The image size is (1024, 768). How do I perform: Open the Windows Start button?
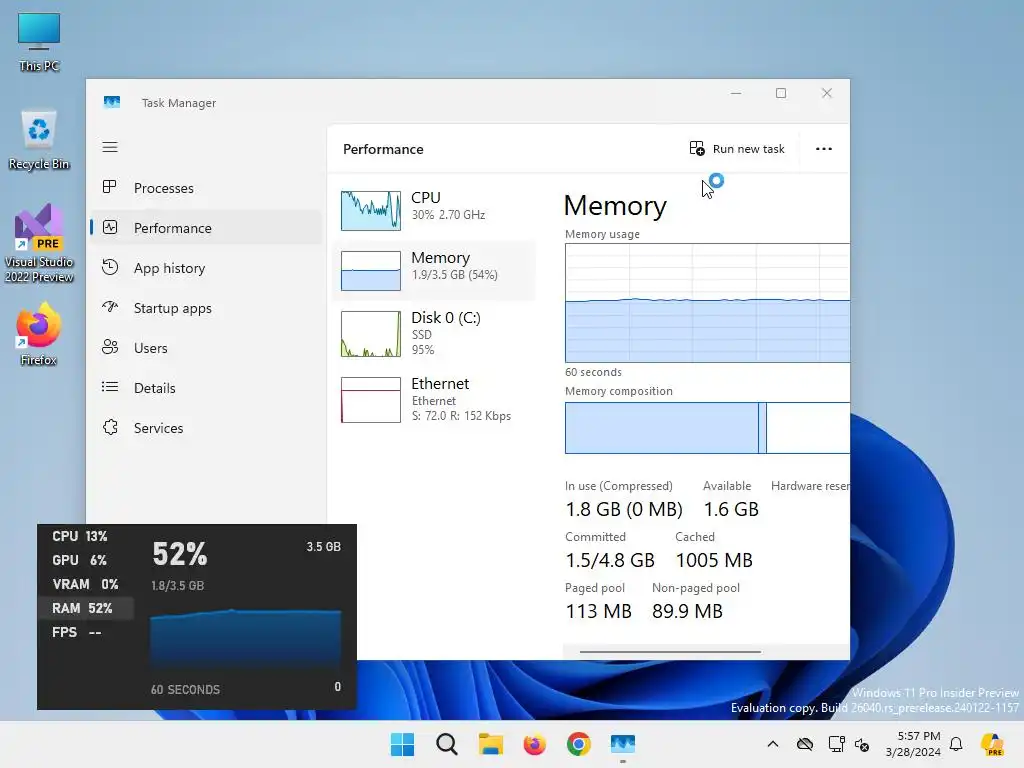[x=402, y=744]
